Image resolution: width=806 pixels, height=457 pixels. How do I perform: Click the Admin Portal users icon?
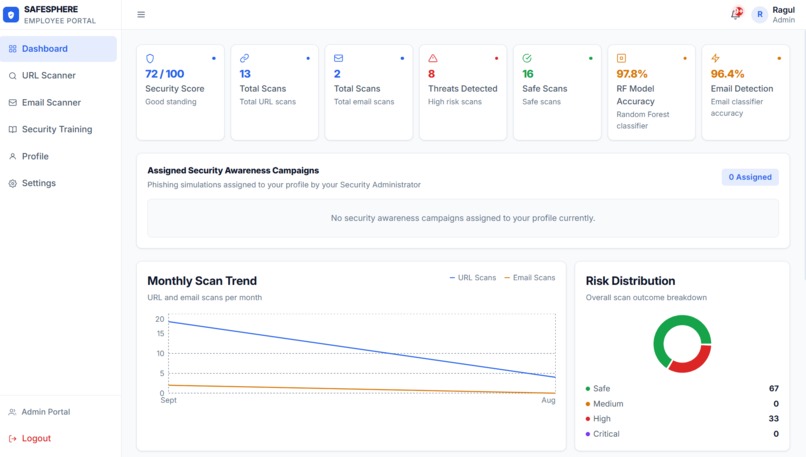click(x=12, y=412)
